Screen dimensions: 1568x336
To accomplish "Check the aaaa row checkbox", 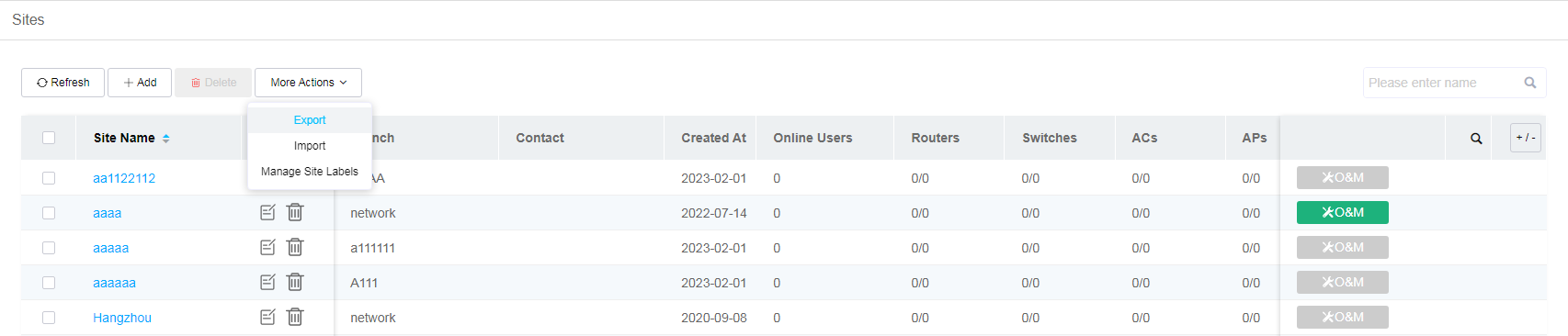I will pyautogui.click(x=49, y=213).
